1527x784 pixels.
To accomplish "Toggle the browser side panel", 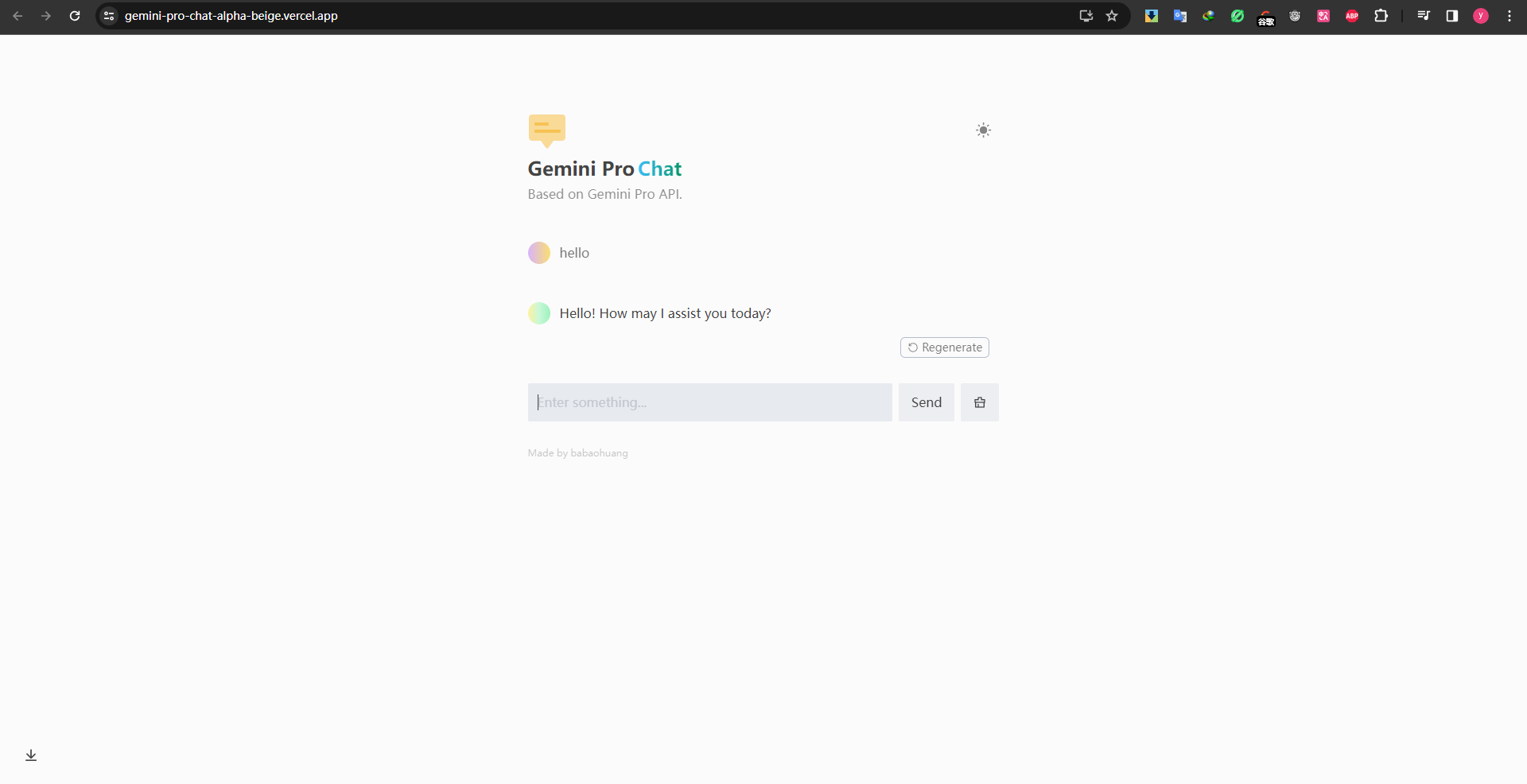I will point(1452,16).
